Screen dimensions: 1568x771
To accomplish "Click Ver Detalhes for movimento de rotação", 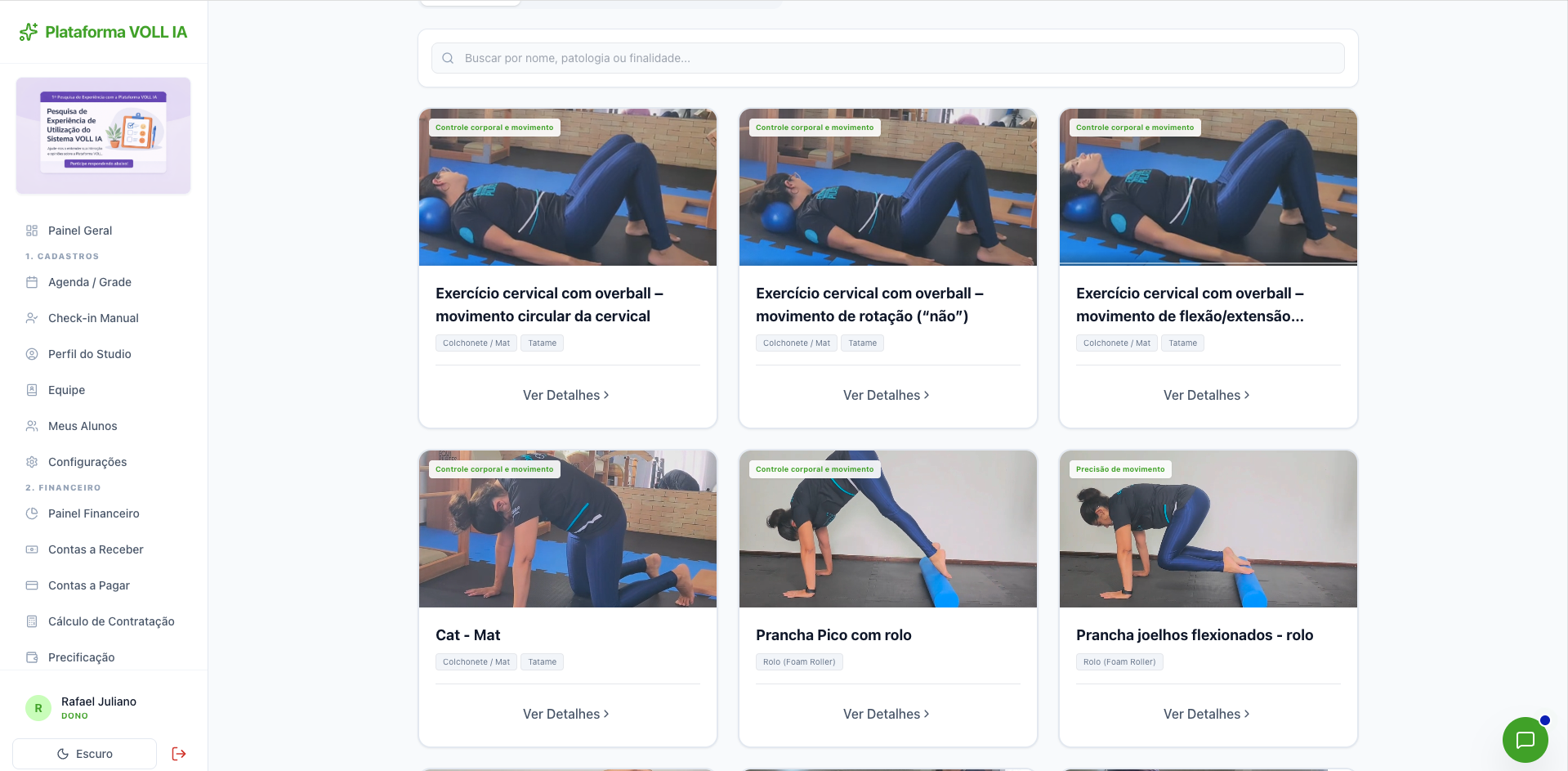I will (x=887, y=395).
